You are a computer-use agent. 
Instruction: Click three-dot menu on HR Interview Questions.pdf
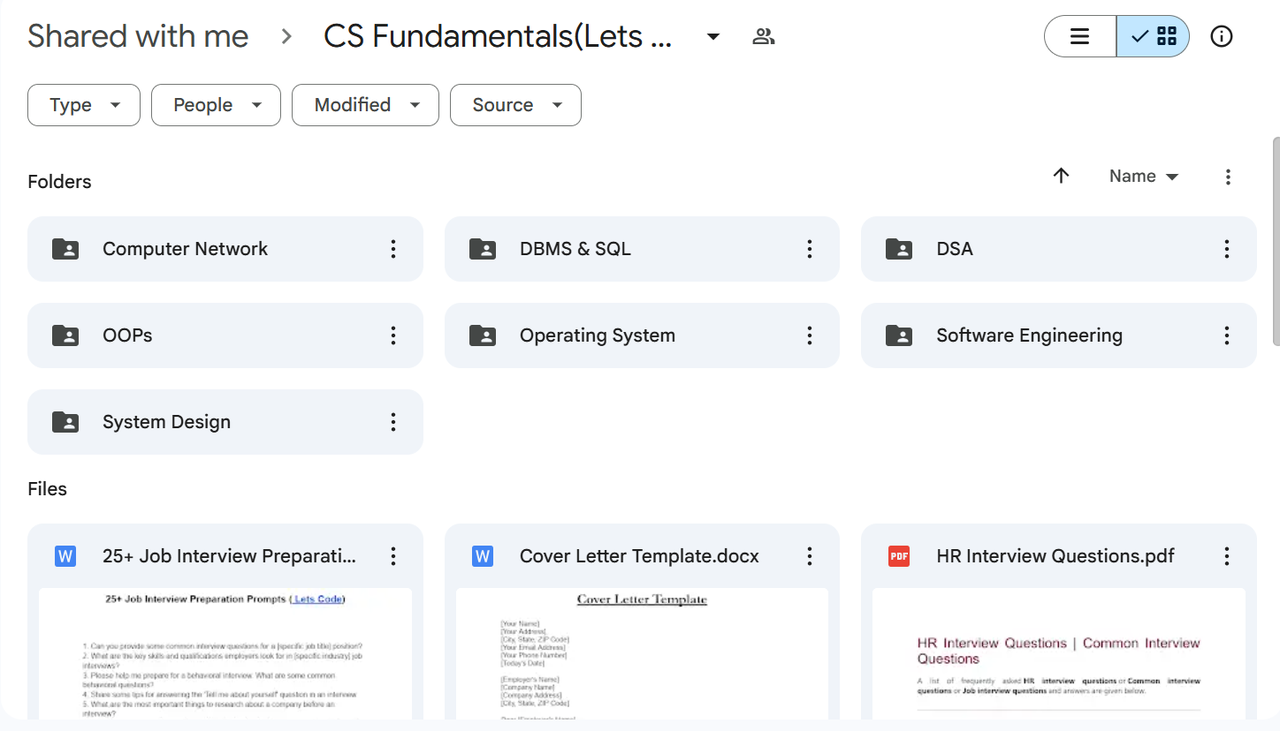click(1227, 556)
